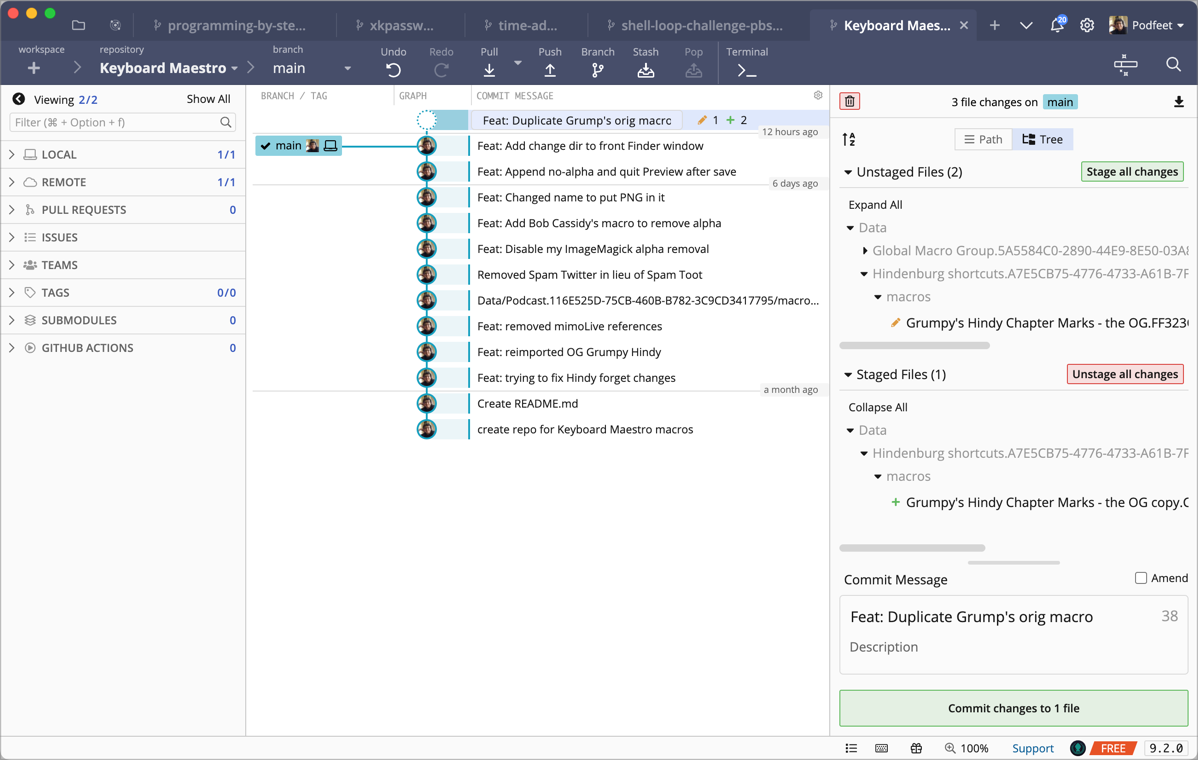Stash changes using the Stash icon
The width and height of the screenshot is (1198, 760).
pyautogui.click(x=646, y=70)
